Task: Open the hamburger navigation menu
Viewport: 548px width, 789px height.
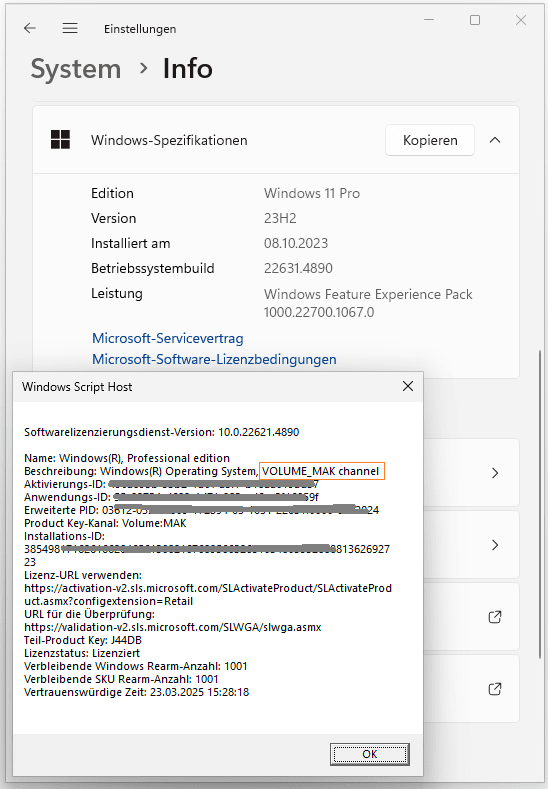Action: tap(70, 28)
